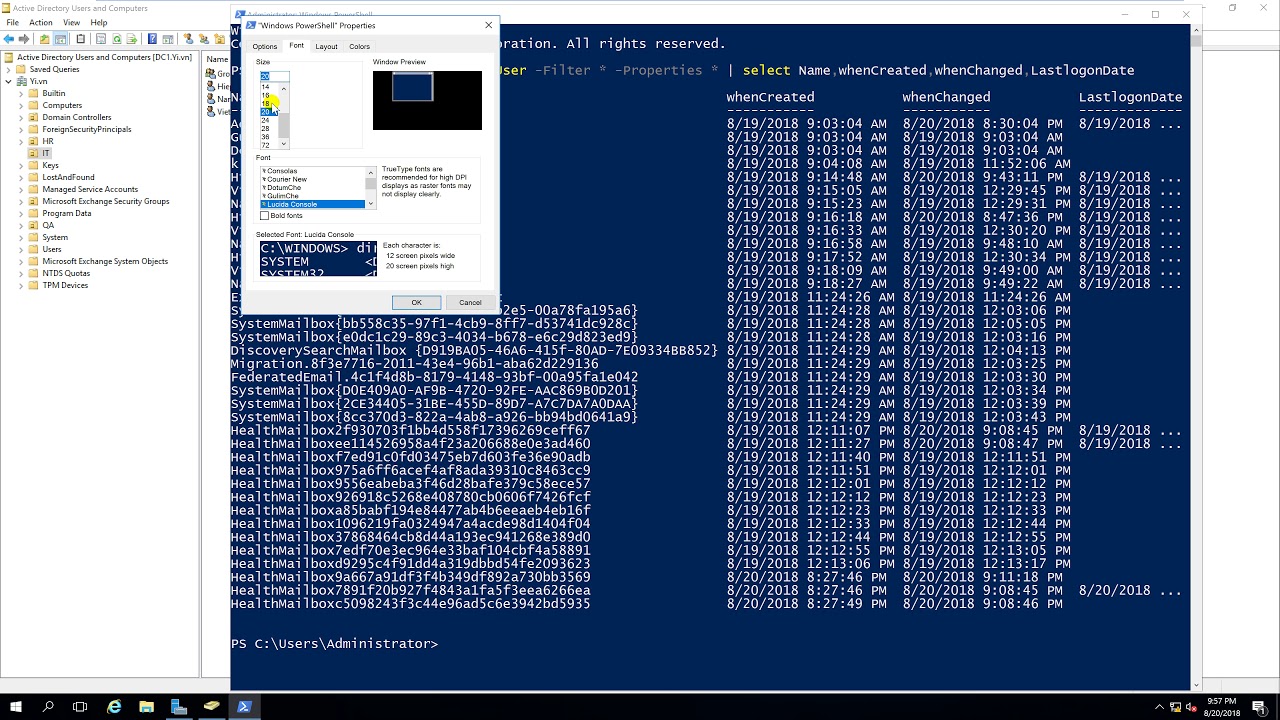Expand the Domain Controllers node
Viewport: 1280px width, 720px height.
pos(21,117)
